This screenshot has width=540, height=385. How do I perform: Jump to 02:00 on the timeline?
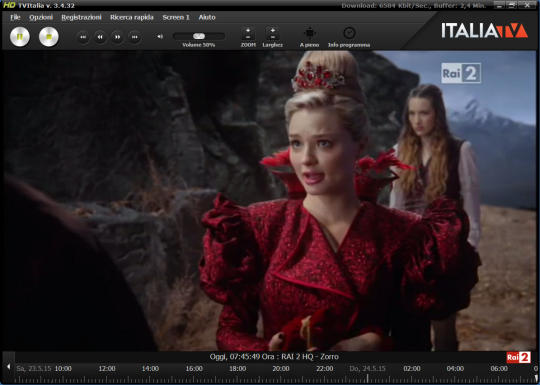coord(412,368)
